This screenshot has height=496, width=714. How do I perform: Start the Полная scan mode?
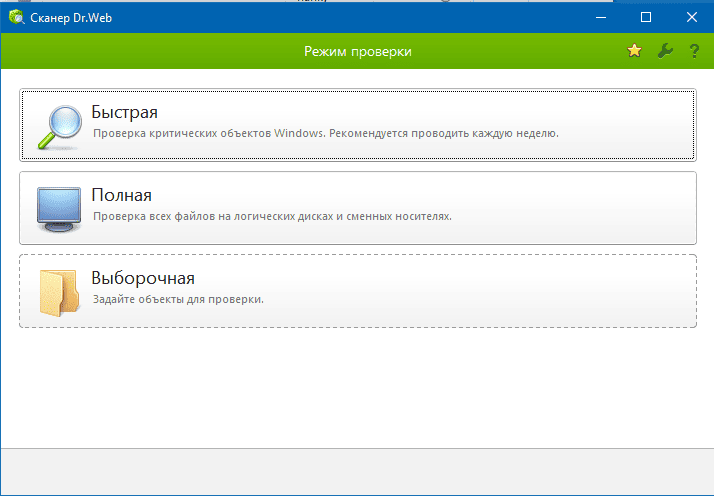358,208
